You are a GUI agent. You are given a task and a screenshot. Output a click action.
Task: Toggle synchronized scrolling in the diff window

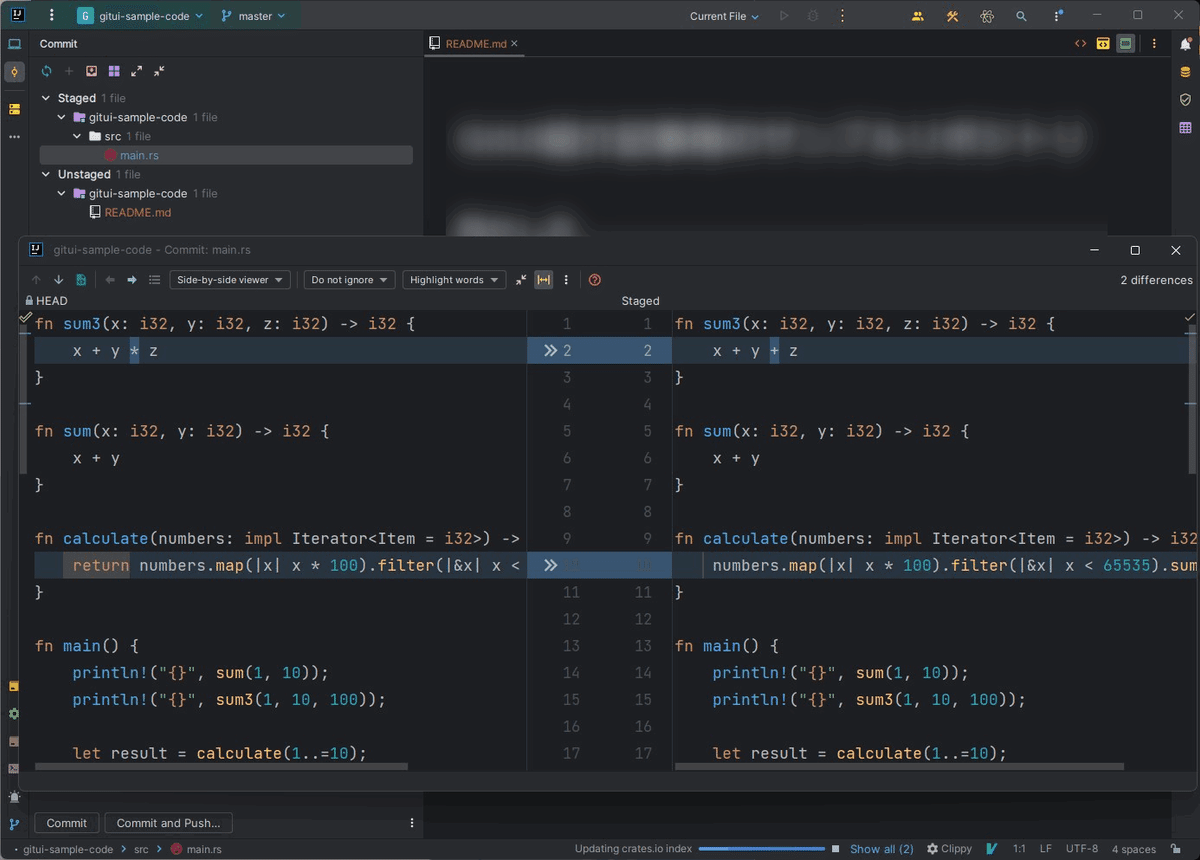(x=543, y=280)
